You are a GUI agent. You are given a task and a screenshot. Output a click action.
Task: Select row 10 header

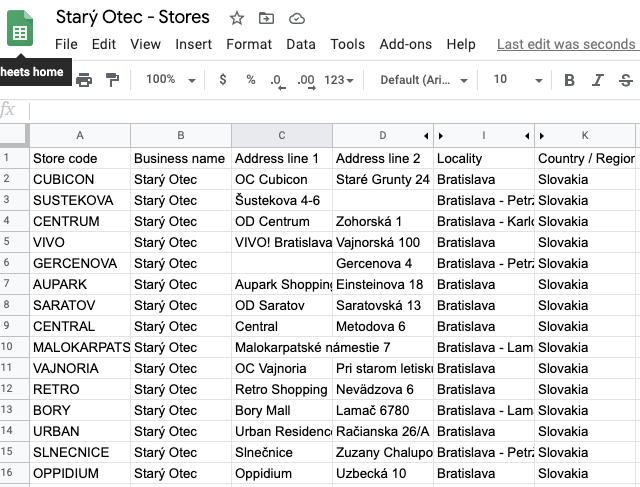(x=14, y=347)
